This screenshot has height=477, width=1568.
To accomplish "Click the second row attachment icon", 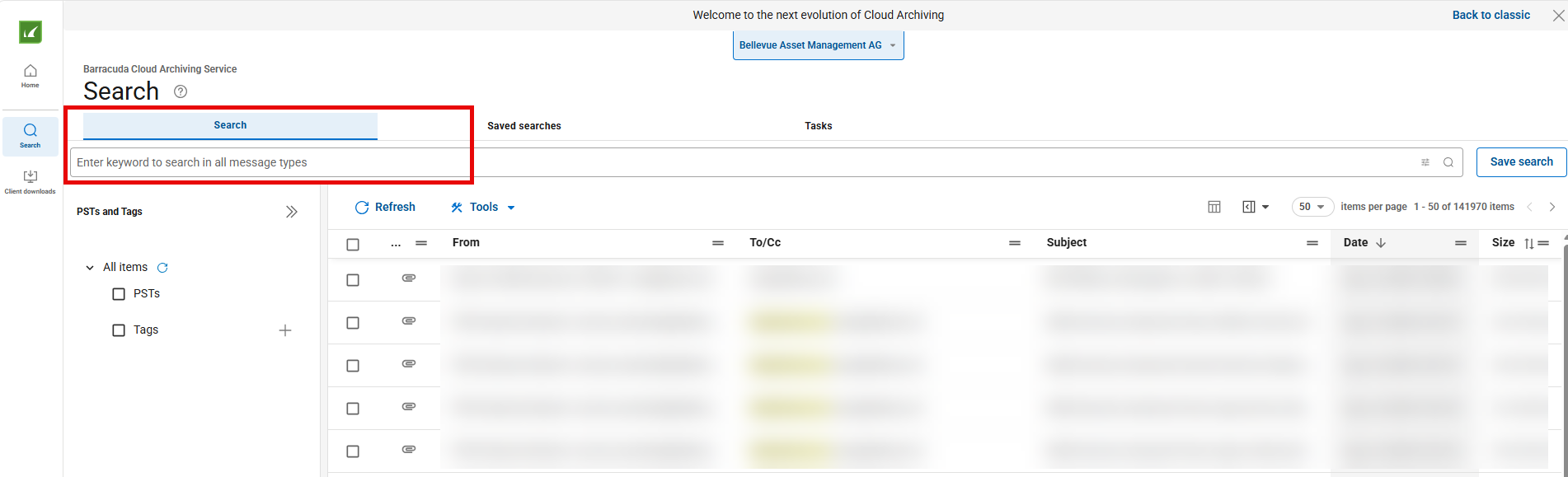I will [x=409, y=321].
